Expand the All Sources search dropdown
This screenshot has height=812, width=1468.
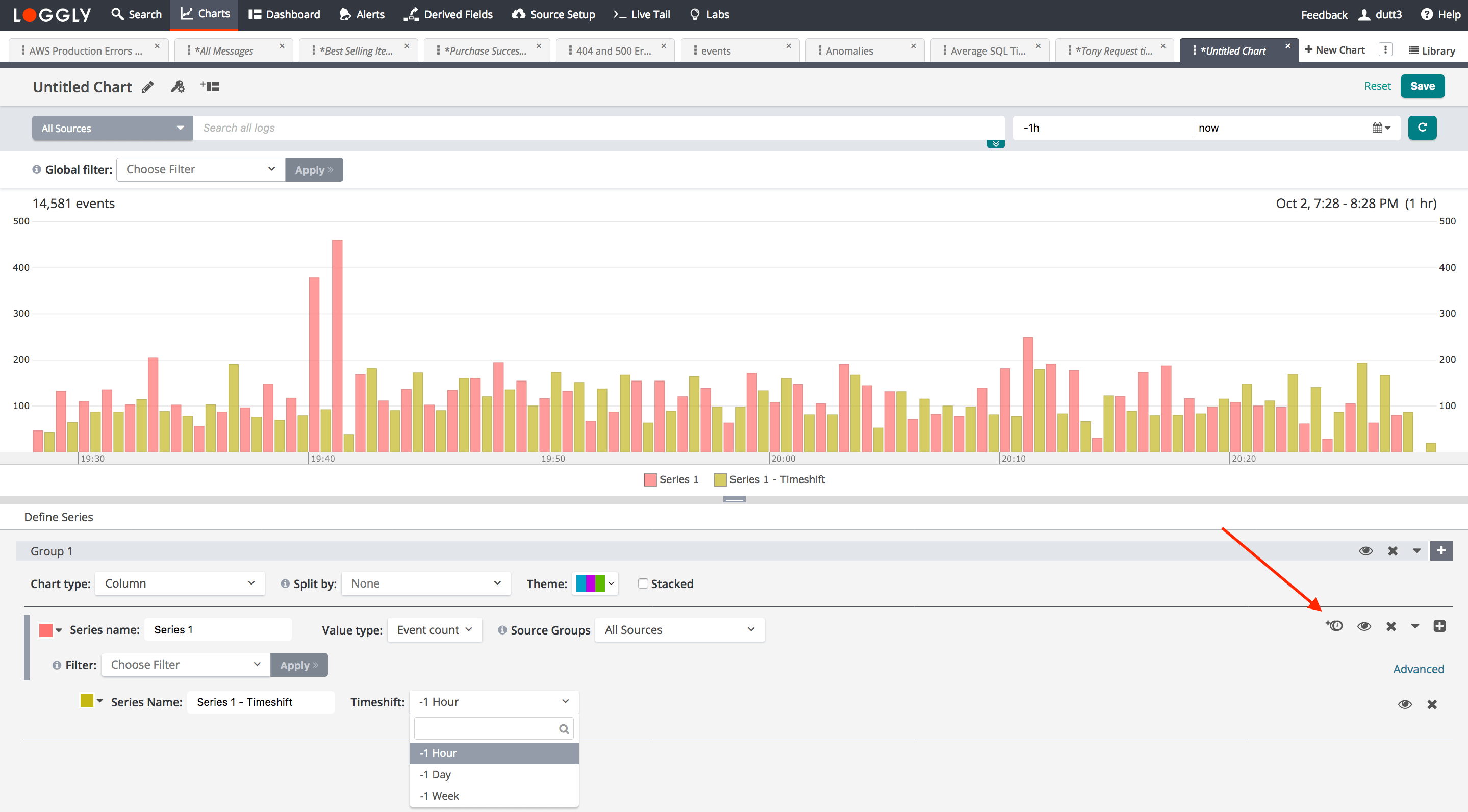[112, 128]
